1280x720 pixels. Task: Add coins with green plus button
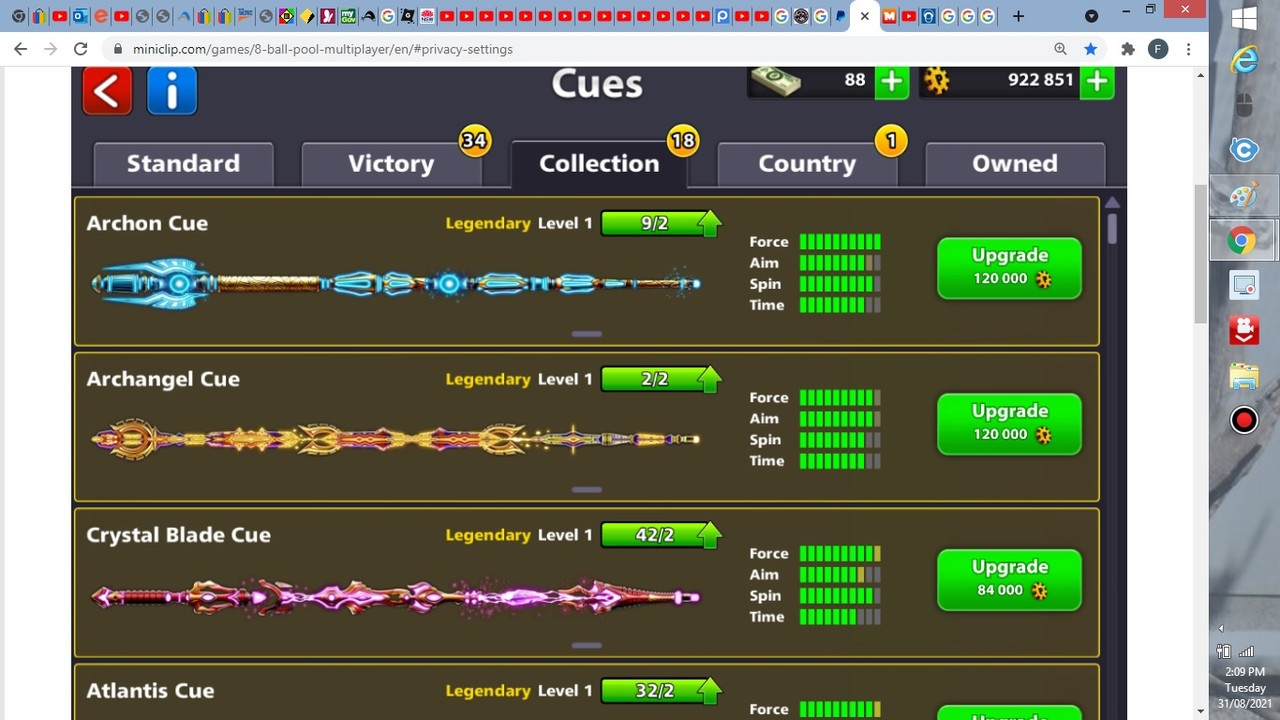point(1097,81)
